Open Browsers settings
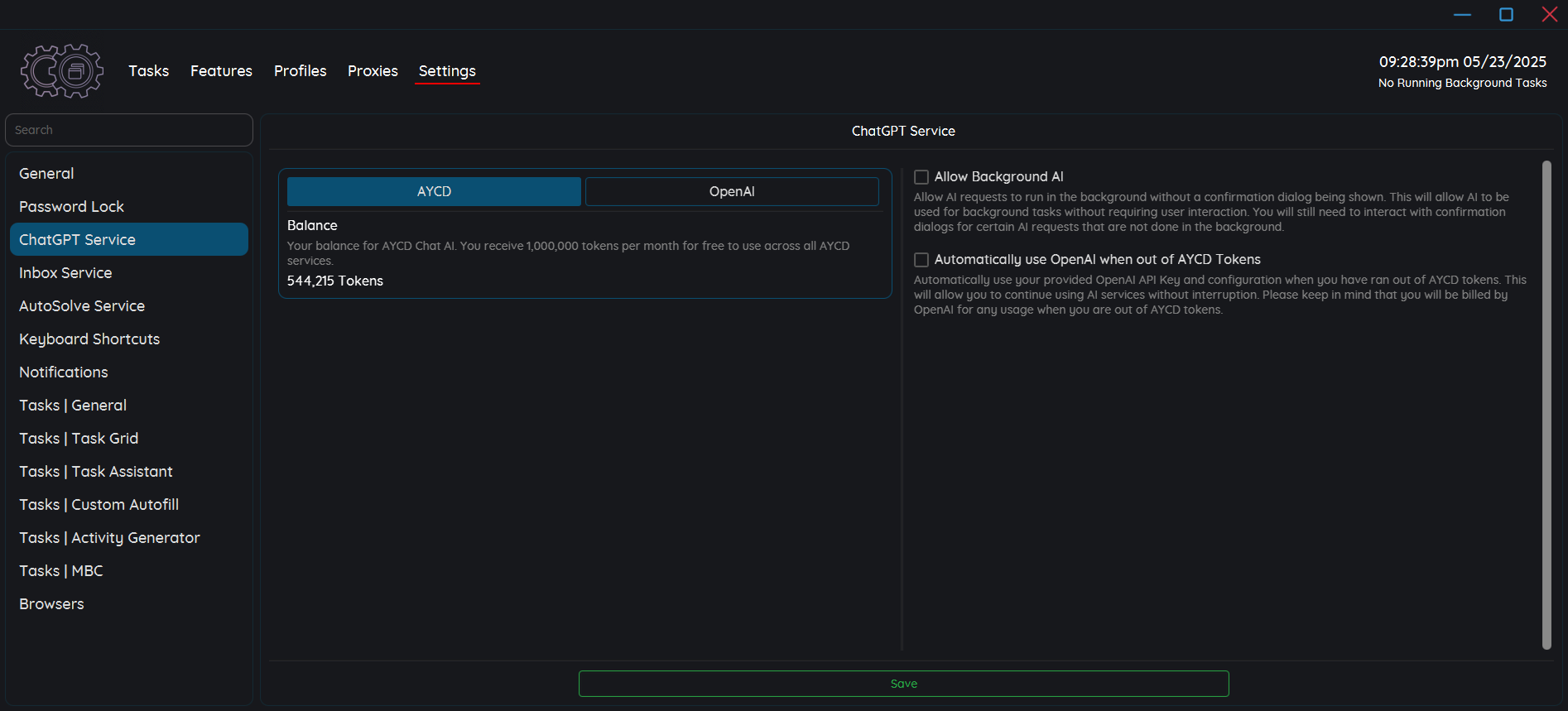Viewport: 1568px width, 711px height. click(x=129, y=603)
